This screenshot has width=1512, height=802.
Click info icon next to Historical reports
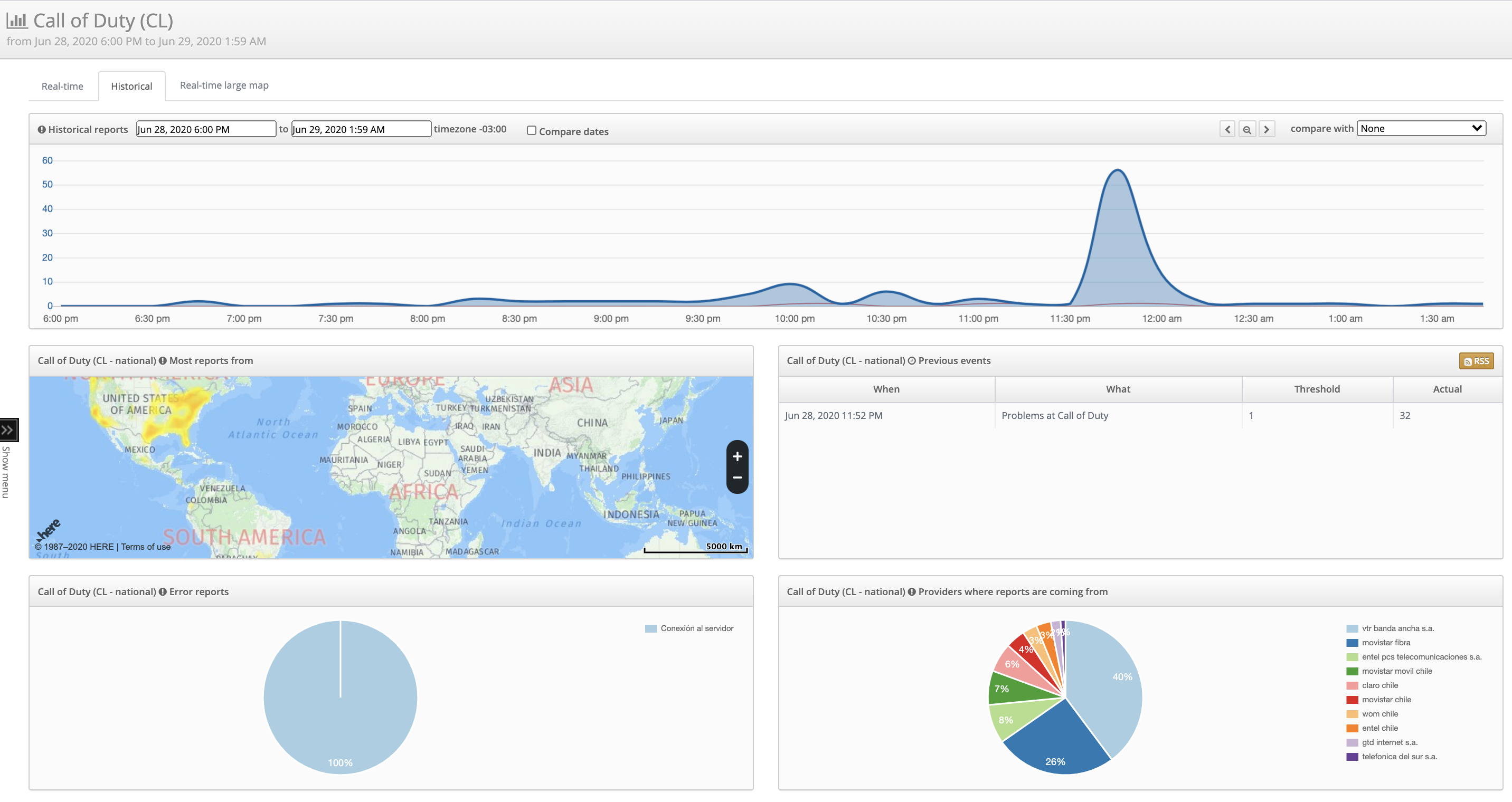click(x=42, y=130)
